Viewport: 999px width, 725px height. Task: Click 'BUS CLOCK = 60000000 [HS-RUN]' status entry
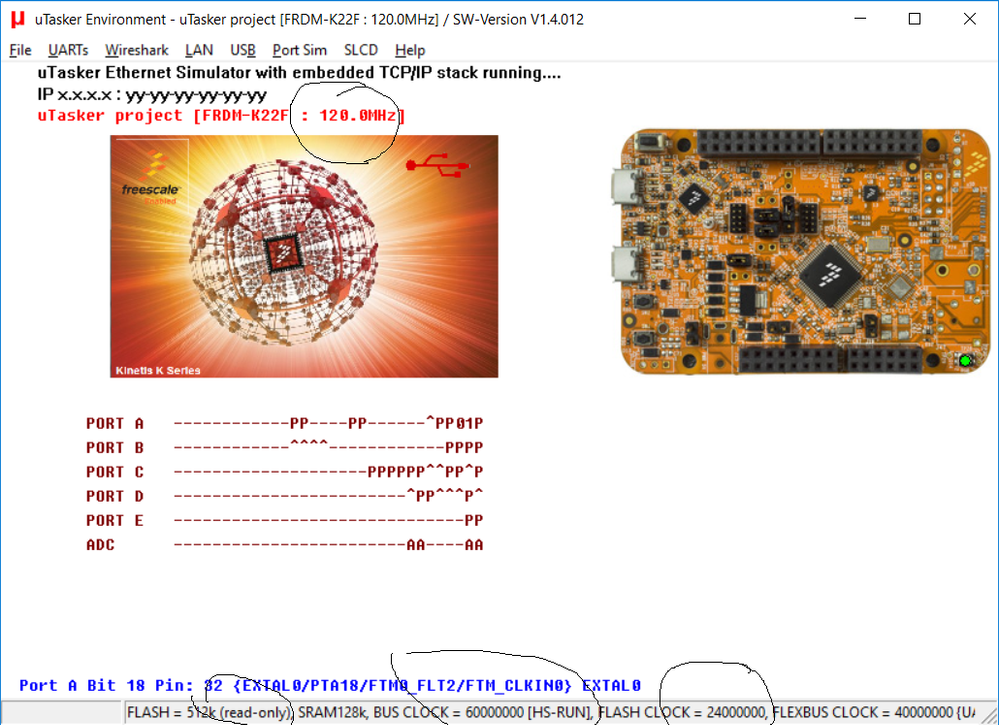(x=484, y=712)
